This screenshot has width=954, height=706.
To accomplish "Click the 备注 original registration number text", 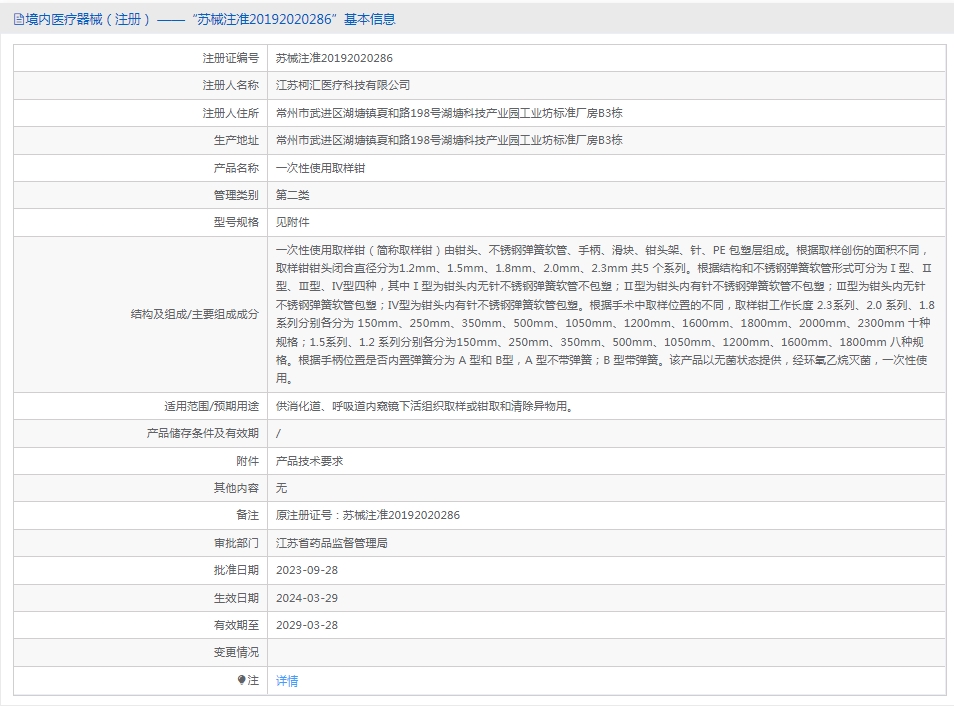I will 367,515.
